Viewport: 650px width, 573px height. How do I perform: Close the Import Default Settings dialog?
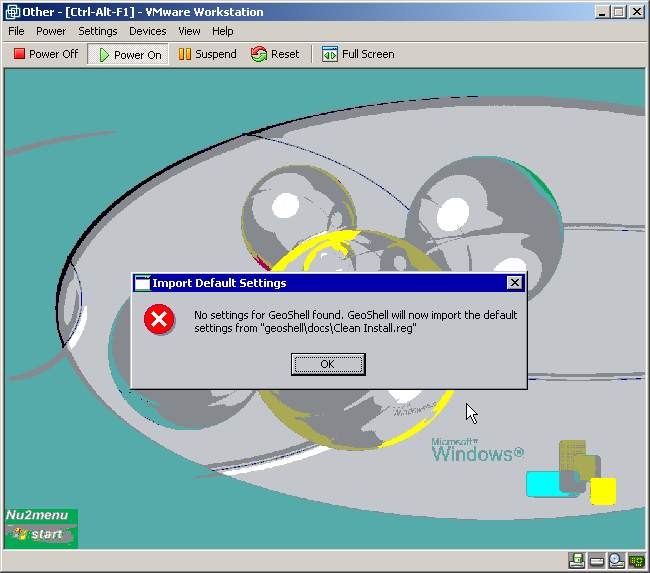click(x=514, y=283)
